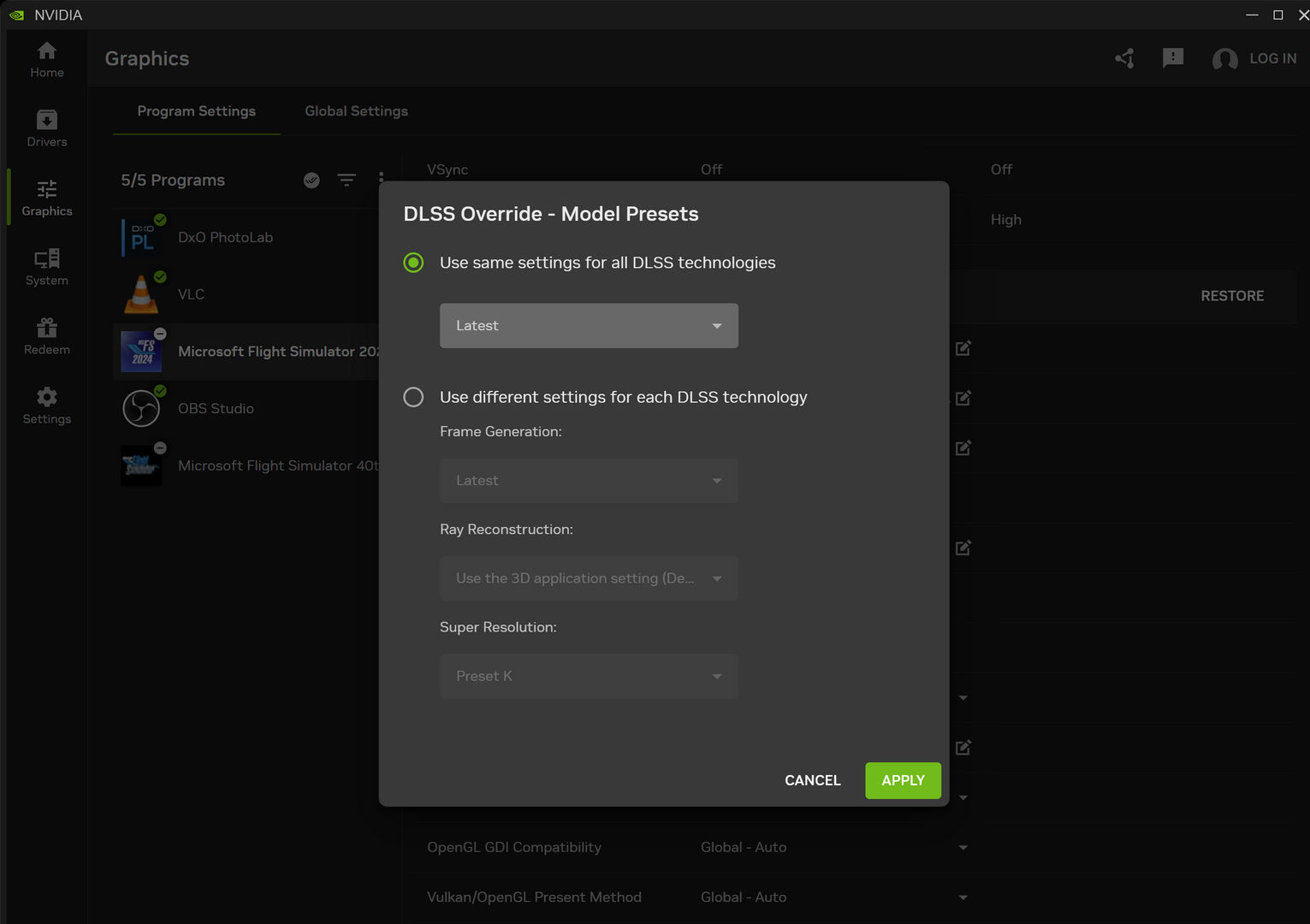
Task: Select the OBS Studio icon
Action: [x=142, y=408]
